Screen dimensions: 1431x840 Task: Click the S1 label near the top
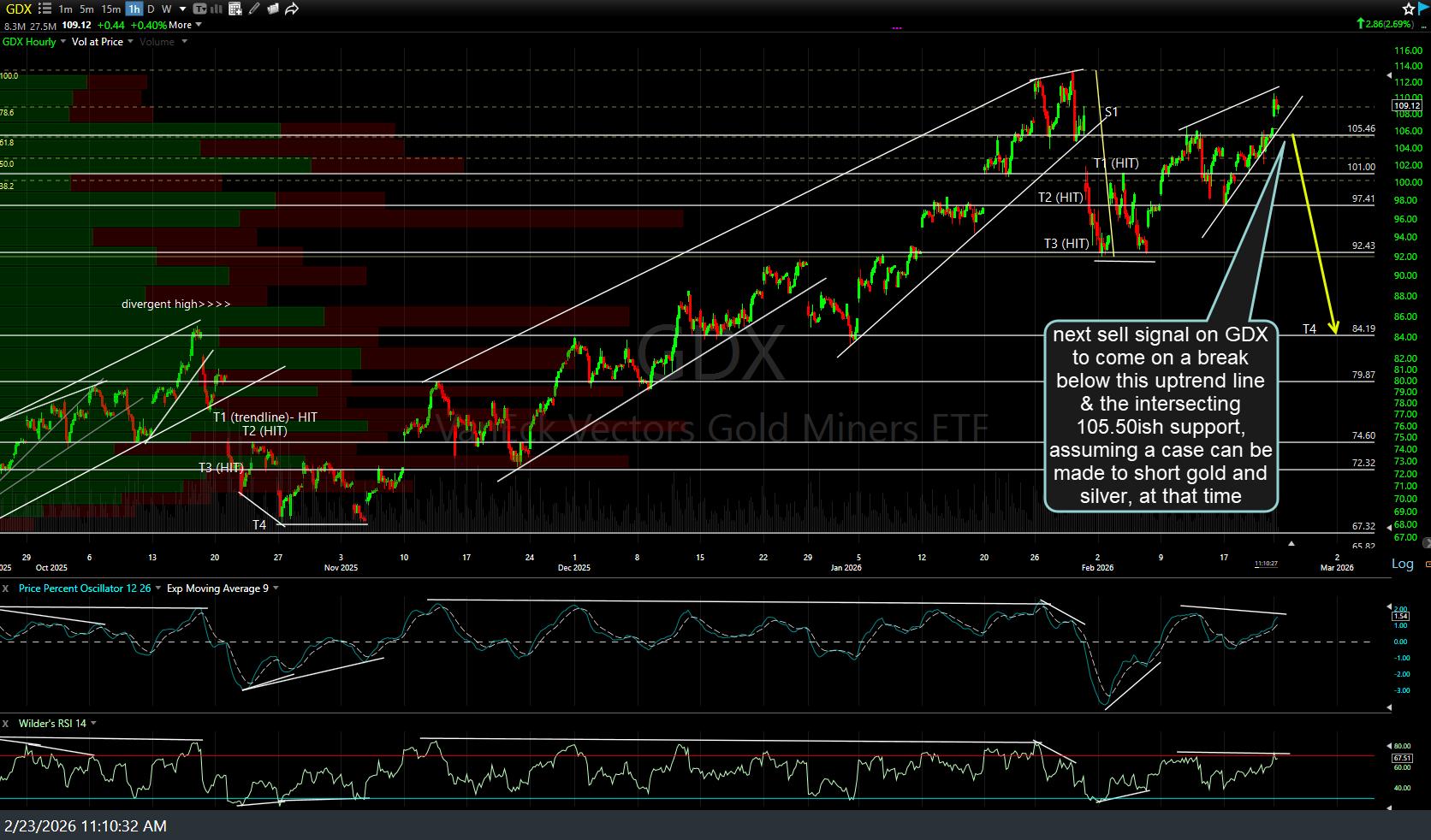(1111, 112)
